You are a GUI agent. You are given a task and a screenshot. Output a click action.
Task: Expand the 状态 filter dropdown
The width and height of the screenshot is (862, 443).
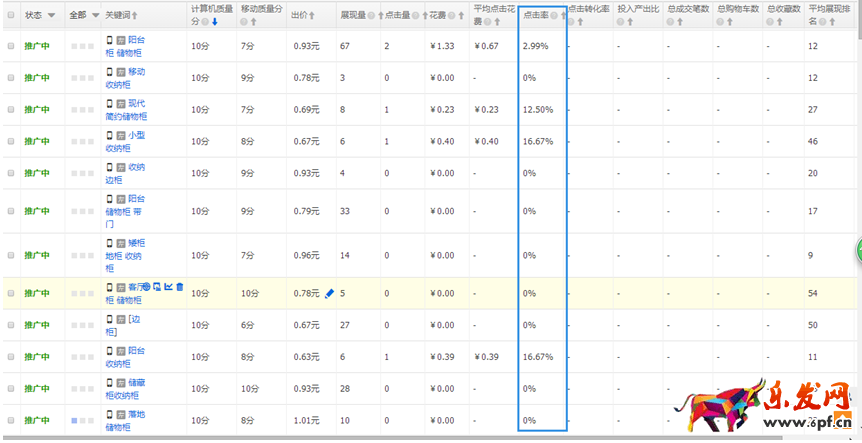52,16
